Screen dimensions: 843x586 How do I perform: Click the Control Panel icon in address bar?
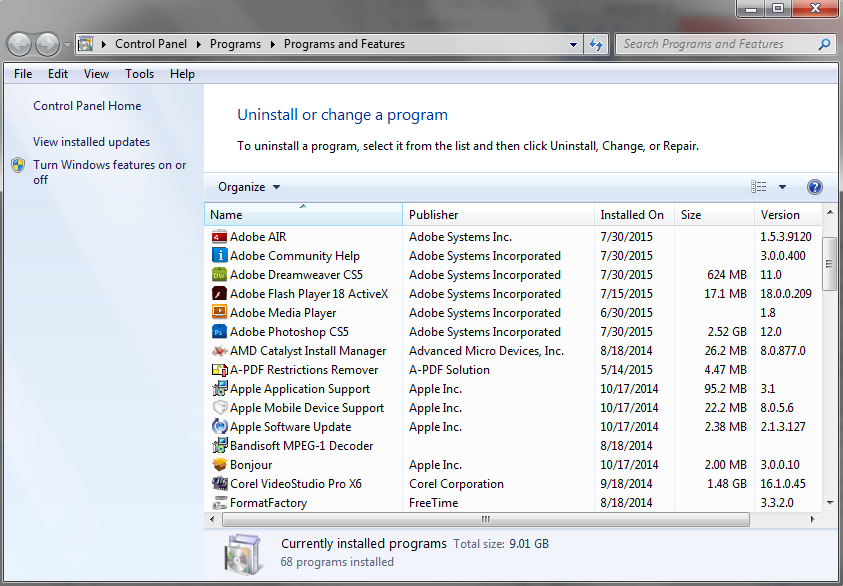coord(85,44)
